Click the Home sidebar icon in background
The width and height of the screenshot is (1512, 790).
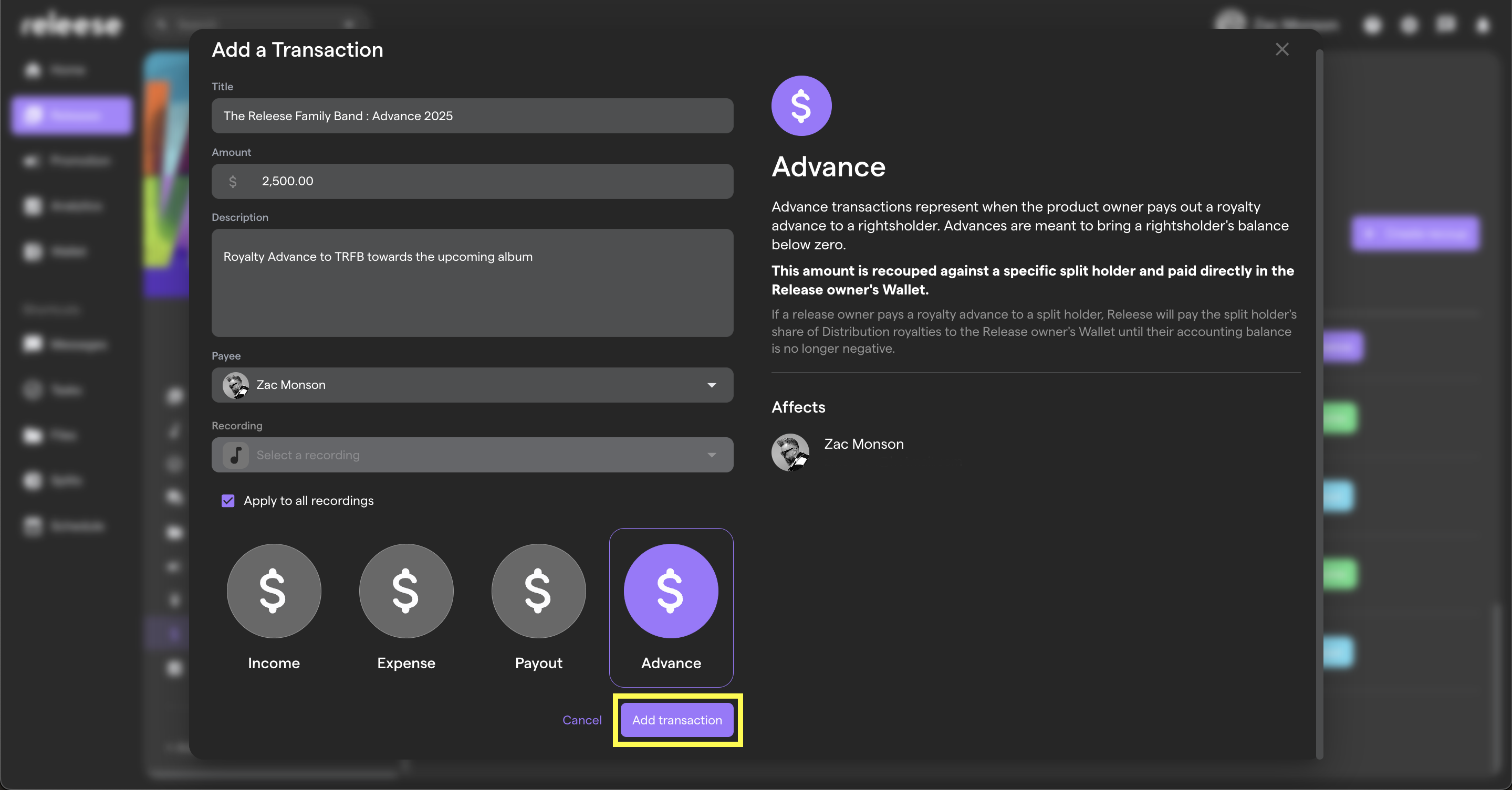click(33, 70)
